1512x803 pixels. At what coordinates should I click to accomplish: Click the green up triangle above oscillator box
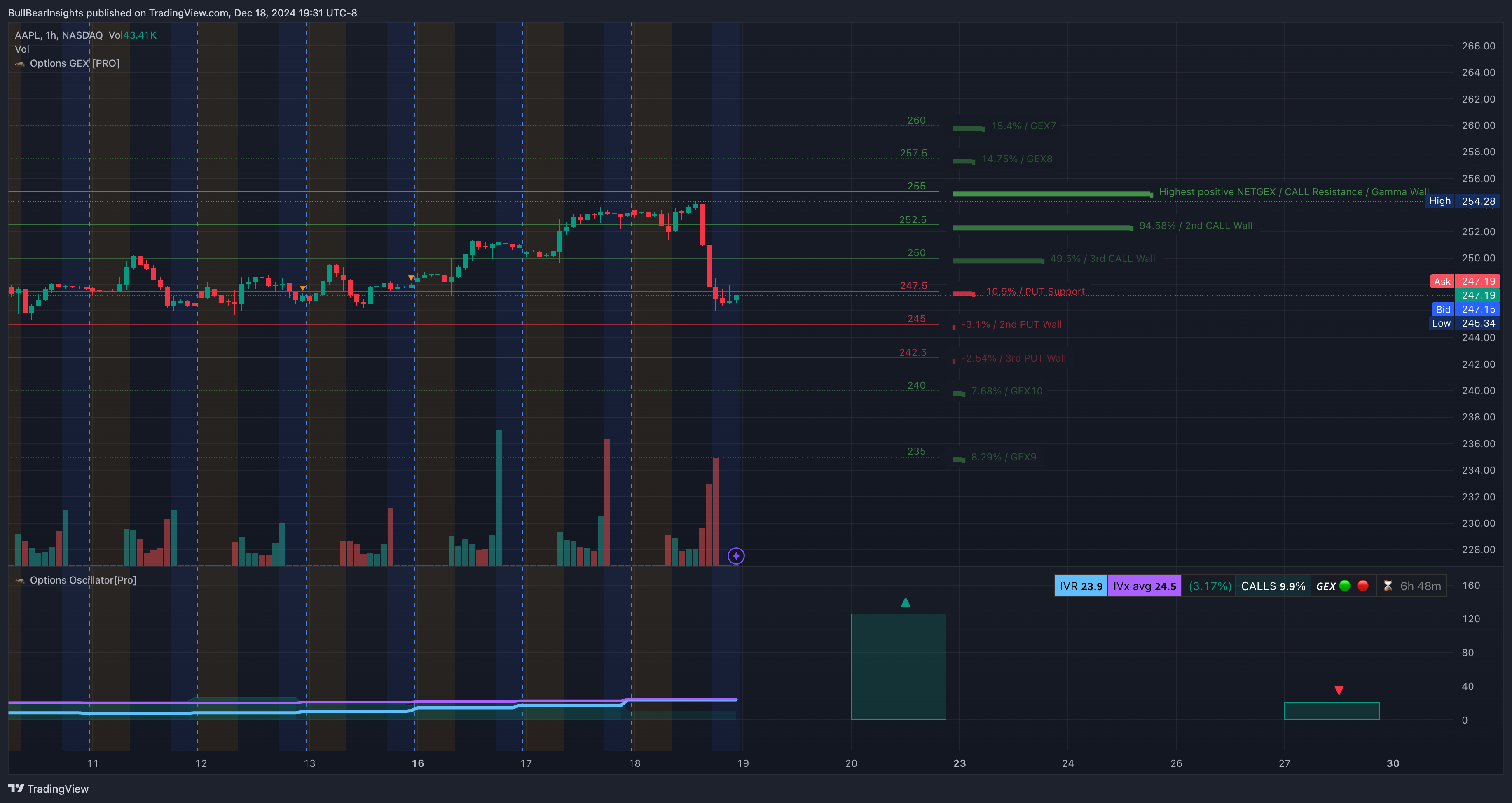(x=906, y=602)
